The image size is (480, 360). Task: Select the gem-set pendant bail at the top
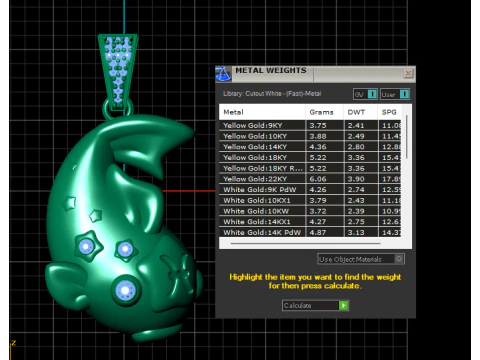[x=118, y=72]
